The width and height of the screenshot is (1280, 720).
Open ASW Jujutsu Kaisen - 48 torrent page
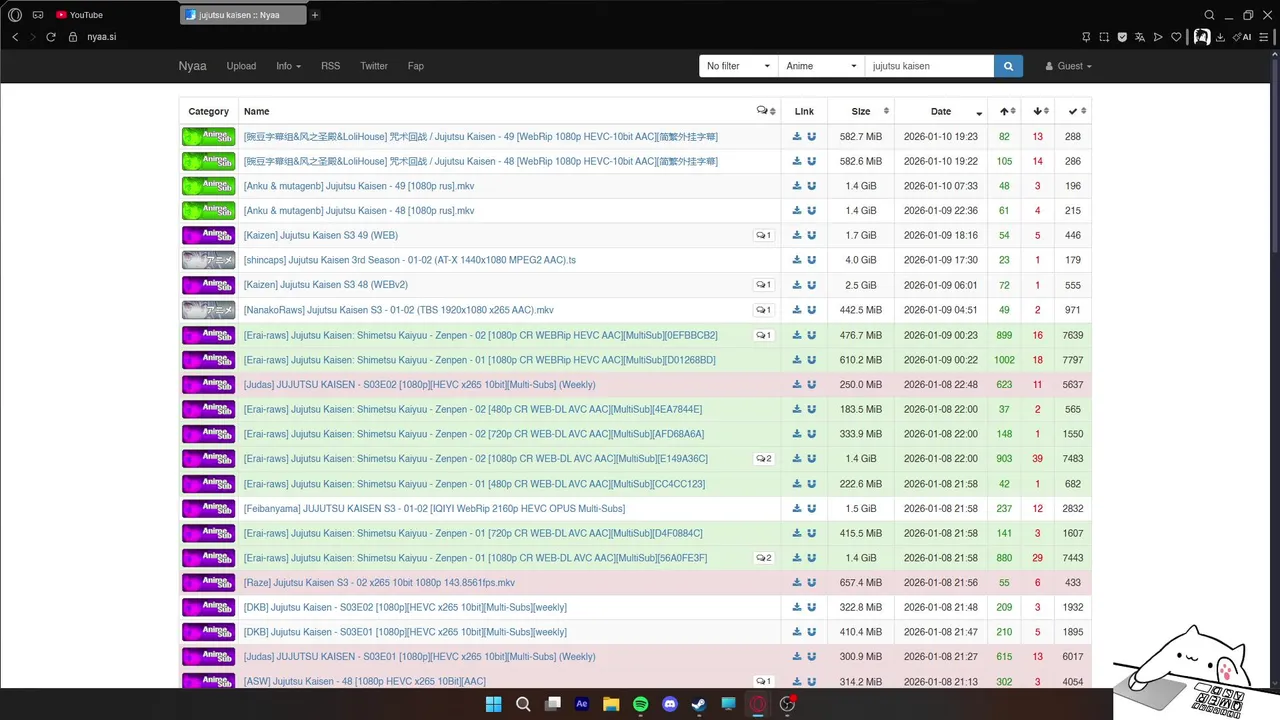pos(365,682)
